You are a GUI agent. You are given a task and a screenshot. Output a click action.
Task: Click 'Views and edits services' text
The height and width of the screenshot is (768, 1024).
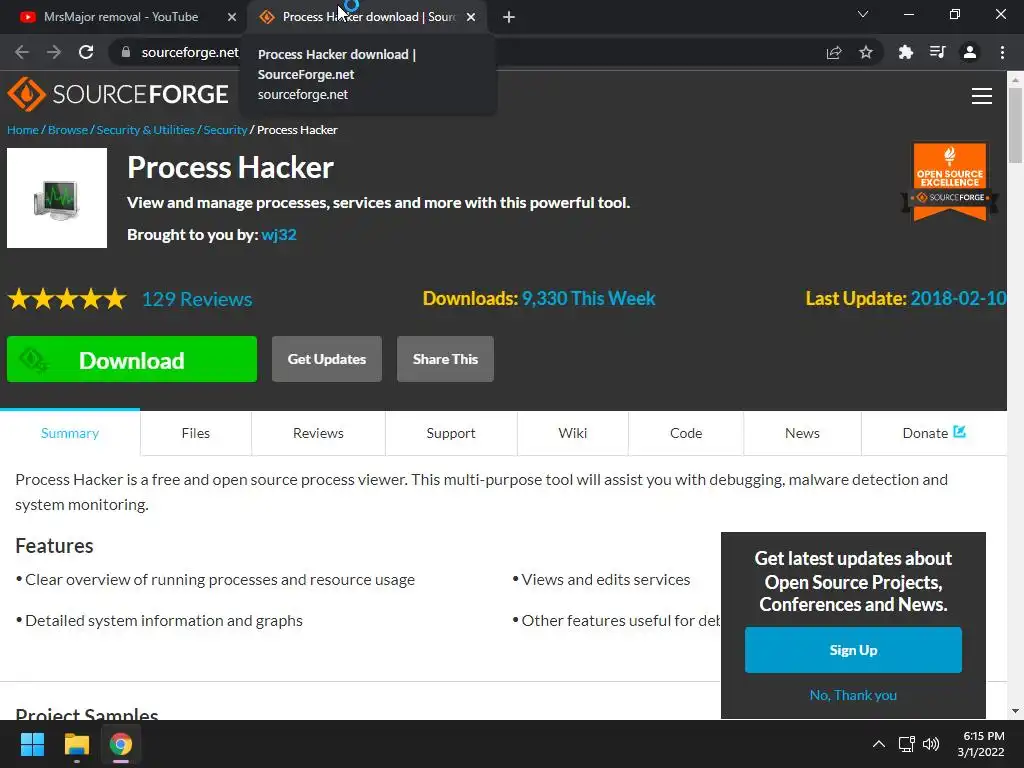pyautogui.click(x=605, y=580)
